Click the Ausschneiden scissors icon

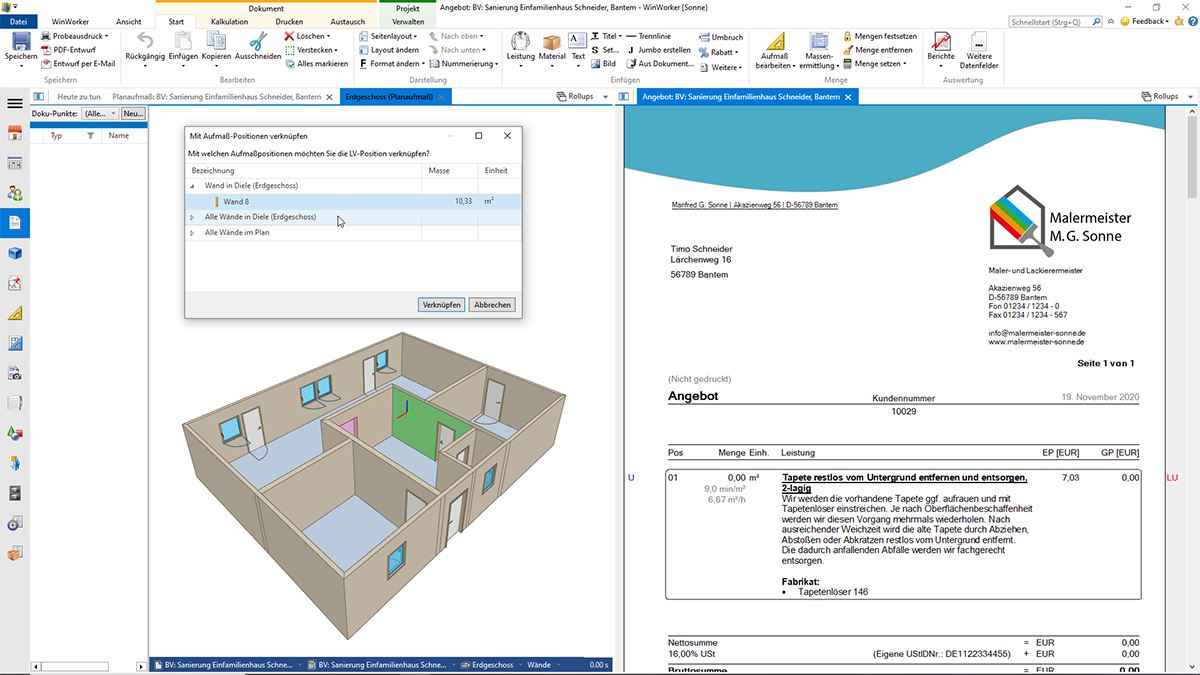point(258,41)
